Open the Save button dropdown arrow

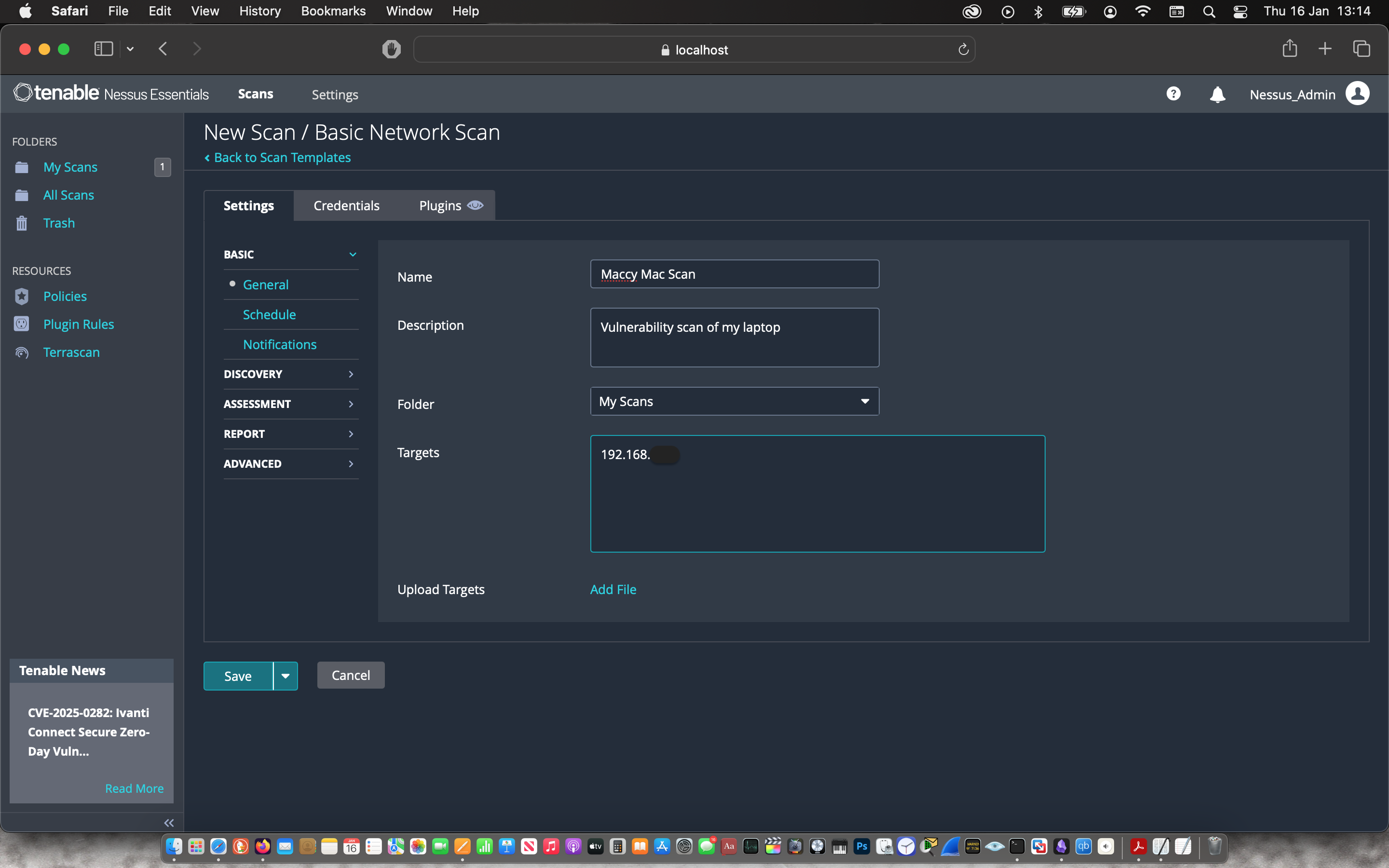click(x=285, y=676)
